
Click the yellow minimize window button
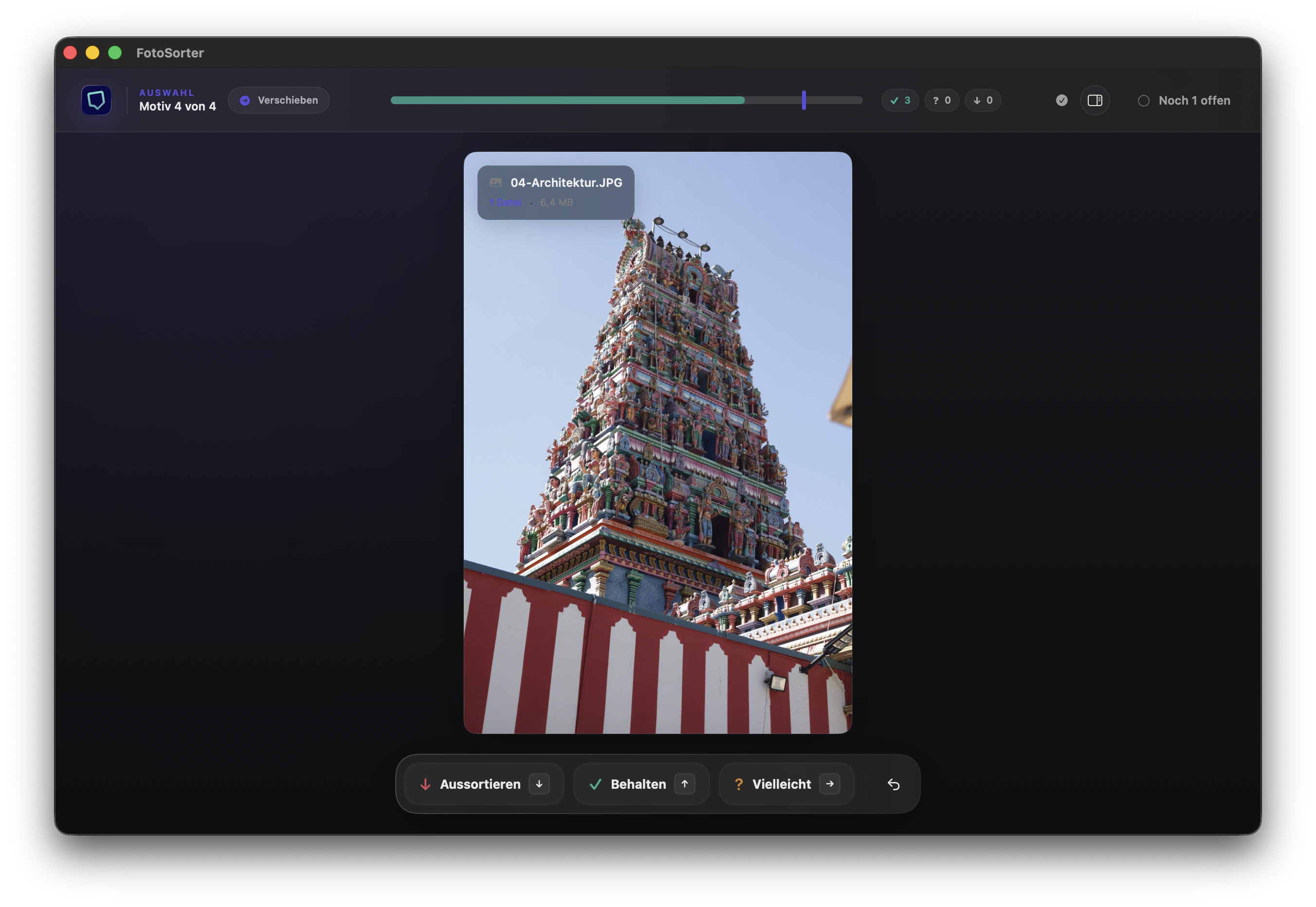click(x=92, y=53)
